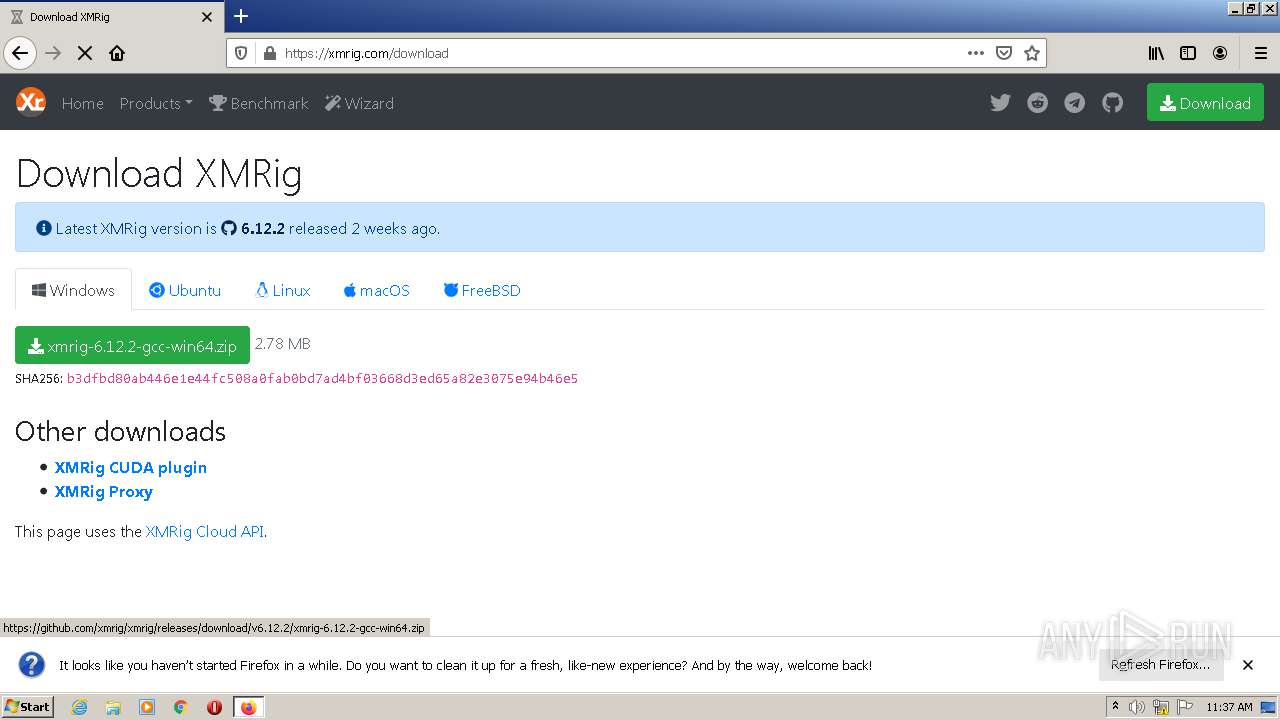The height and width of the screenshot is (720, 1280).
Task: Click the browser forward arrow
Action: 53,53
